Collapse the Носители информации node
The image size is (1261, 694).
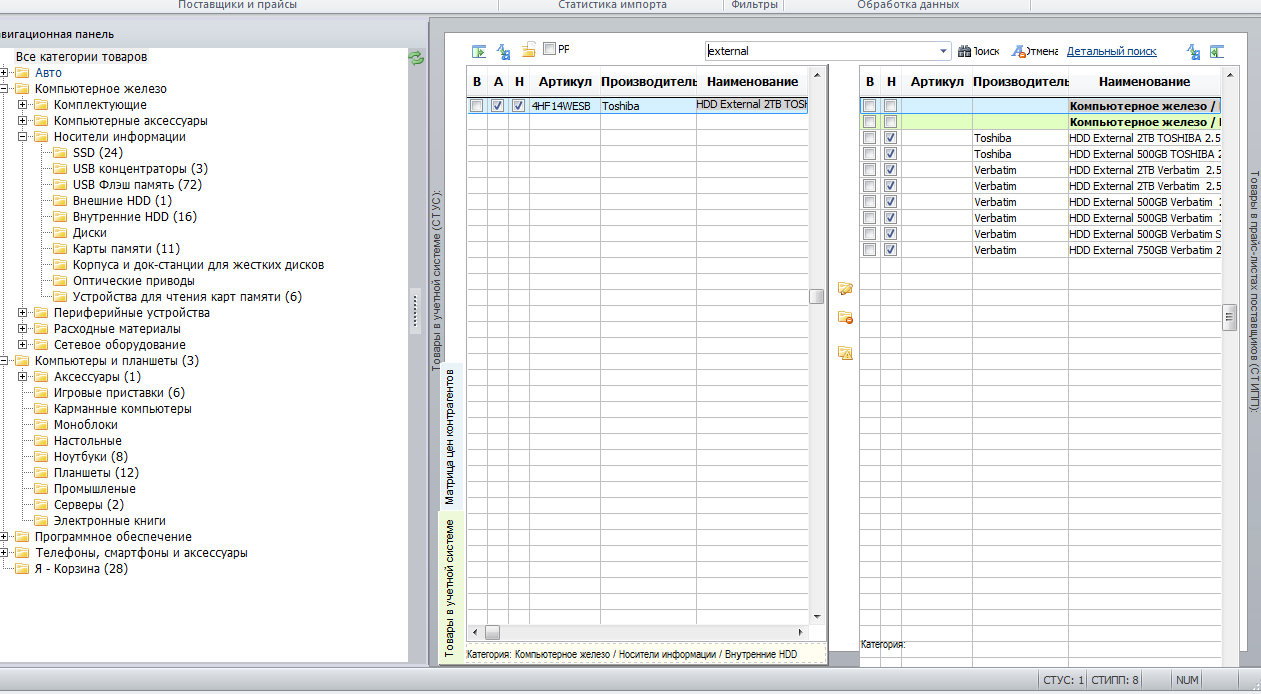click(23, 137)
